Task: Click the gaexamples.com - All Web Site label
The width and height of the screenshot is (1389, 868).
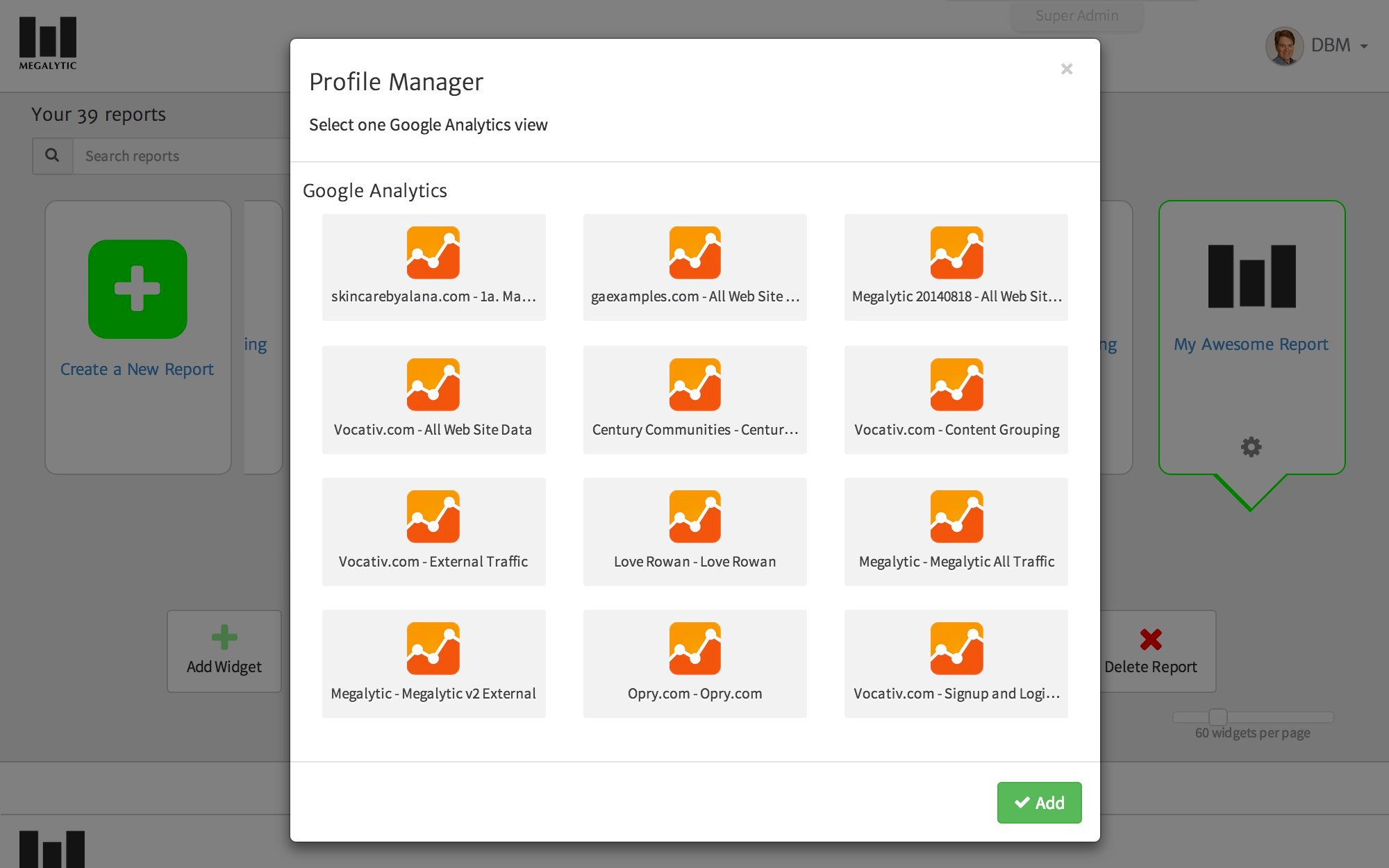Action: point(695,297)
